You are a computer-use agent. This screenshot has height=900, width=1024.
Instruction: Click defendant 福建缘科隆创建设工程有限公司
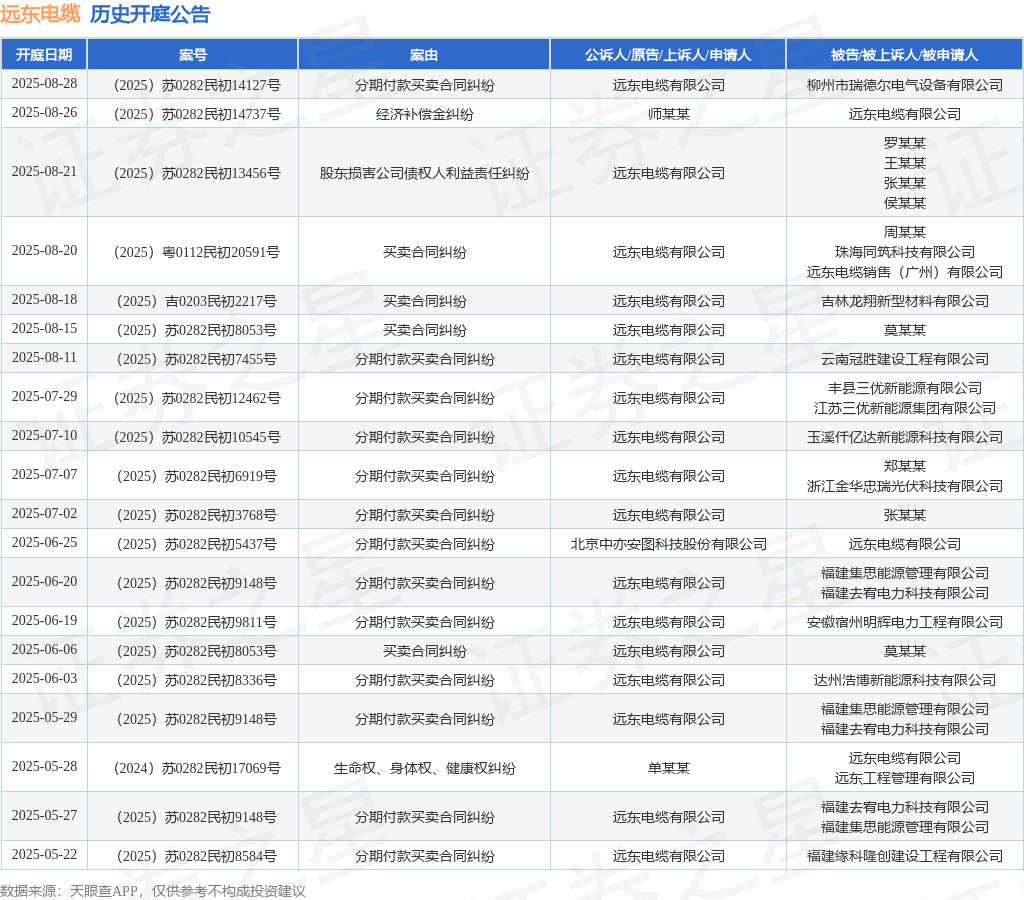(904, 856)
